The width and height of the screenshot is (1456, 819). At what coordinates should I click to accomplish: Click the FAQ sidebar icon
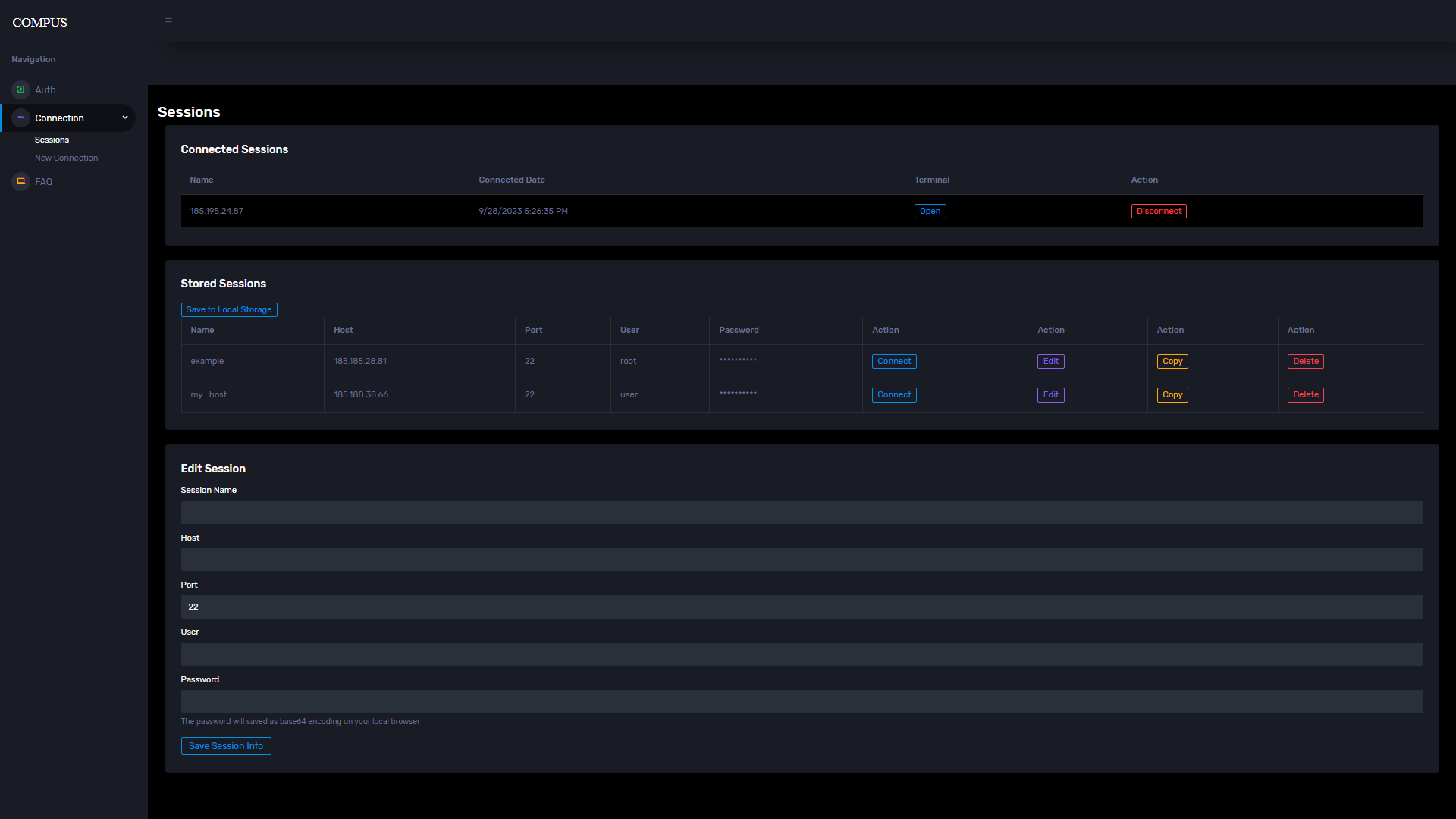(x=21, y=181)
